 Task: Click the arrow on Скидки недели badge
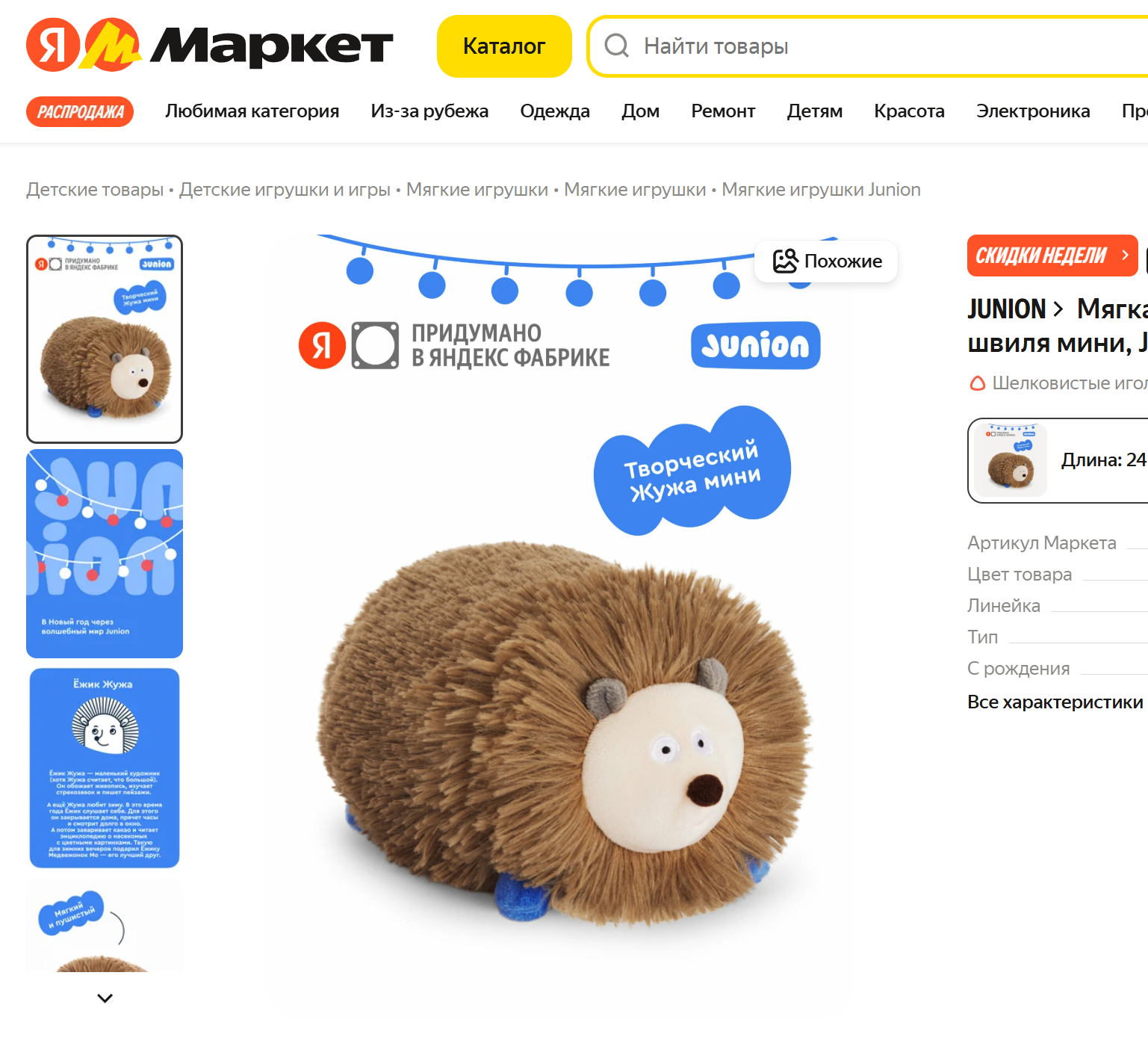tap(1125, 255)
